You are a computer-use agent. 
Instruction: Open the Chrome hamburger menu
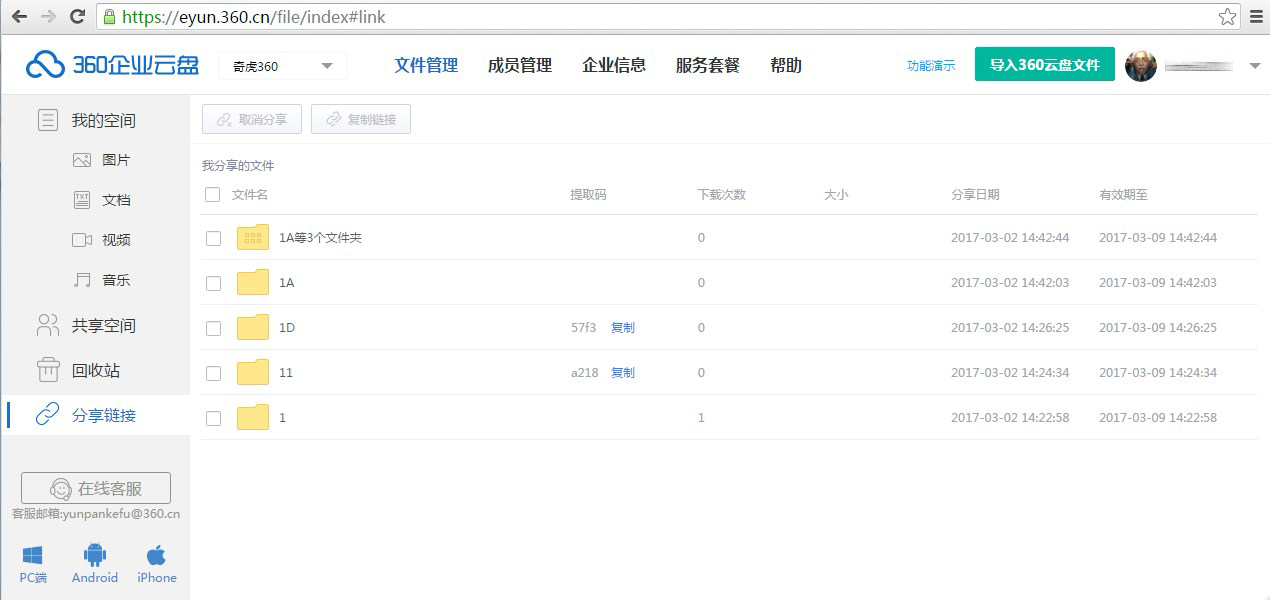pos(1256,16)
